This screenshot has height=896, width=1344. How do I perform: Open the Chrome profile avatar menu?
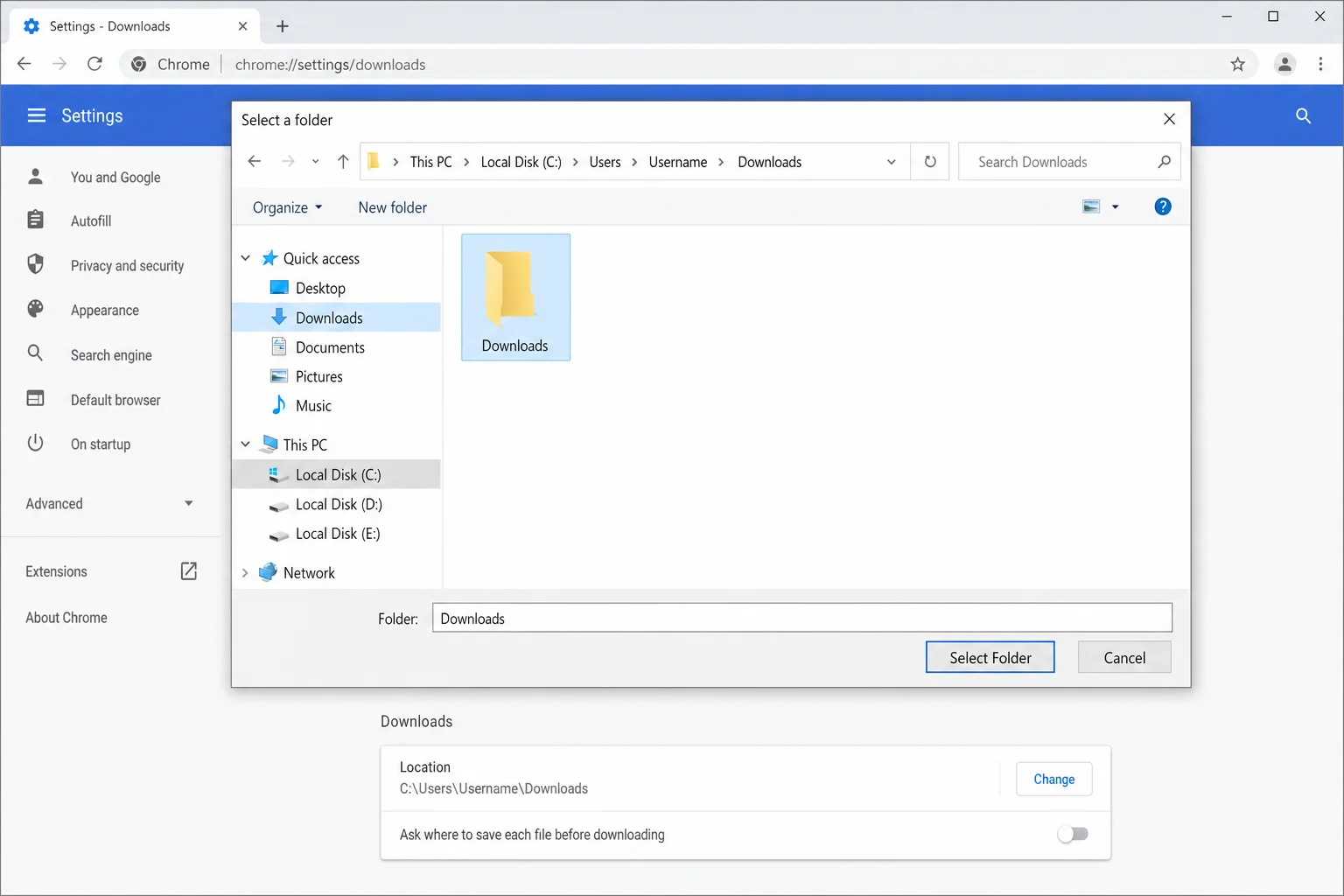1284,64
